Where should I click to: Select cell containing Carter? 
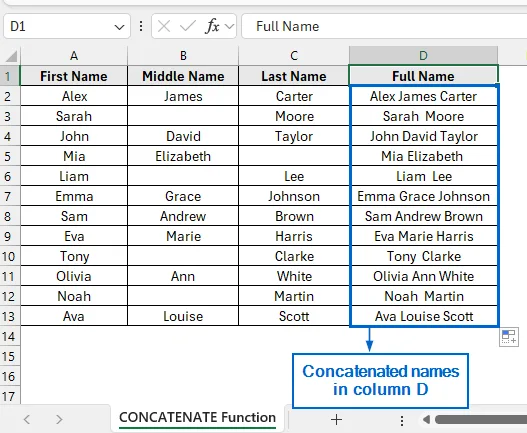294,96
